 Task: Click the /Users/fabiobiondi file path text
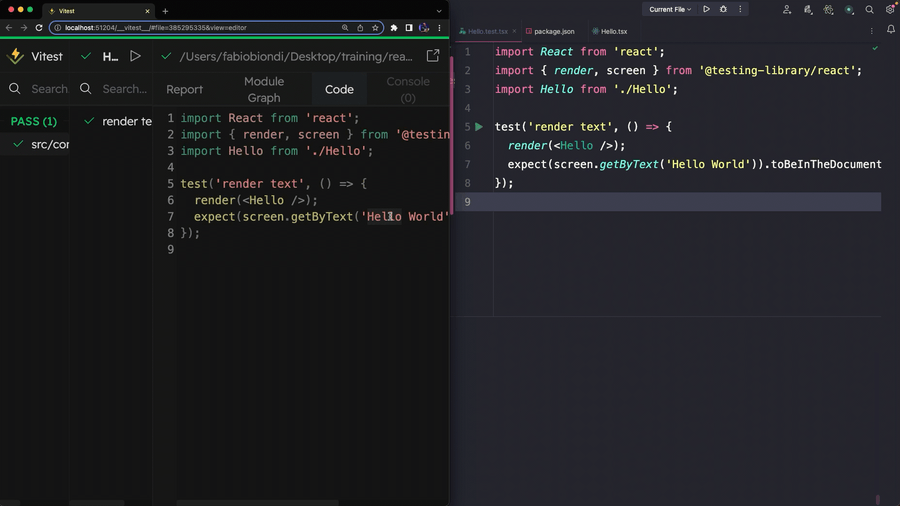point(296,56)
